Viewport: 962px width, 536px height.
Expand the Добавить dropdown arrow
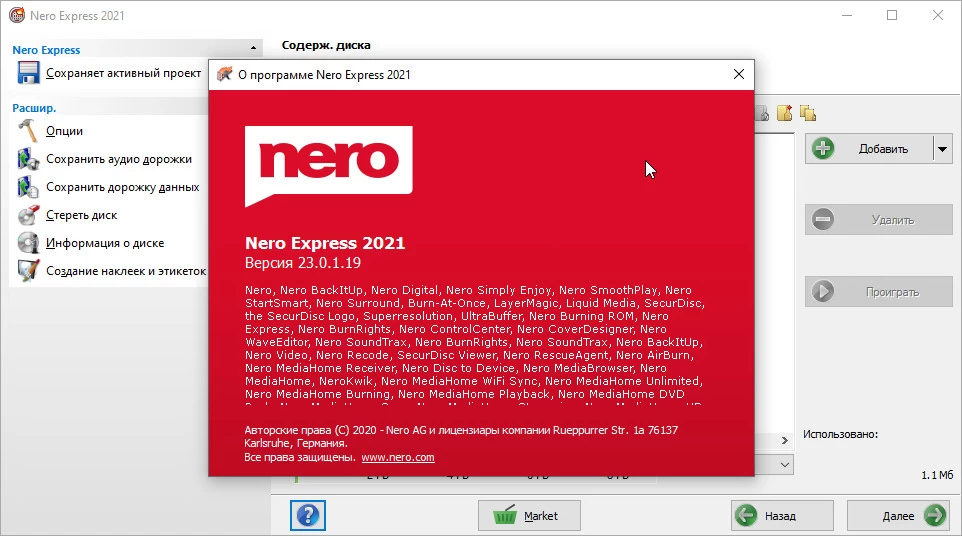pos(942,149)
